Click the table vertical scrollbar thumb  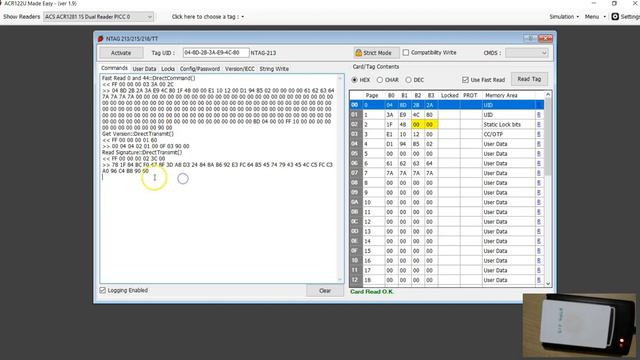pyautogui.click(x=548, y=137)
